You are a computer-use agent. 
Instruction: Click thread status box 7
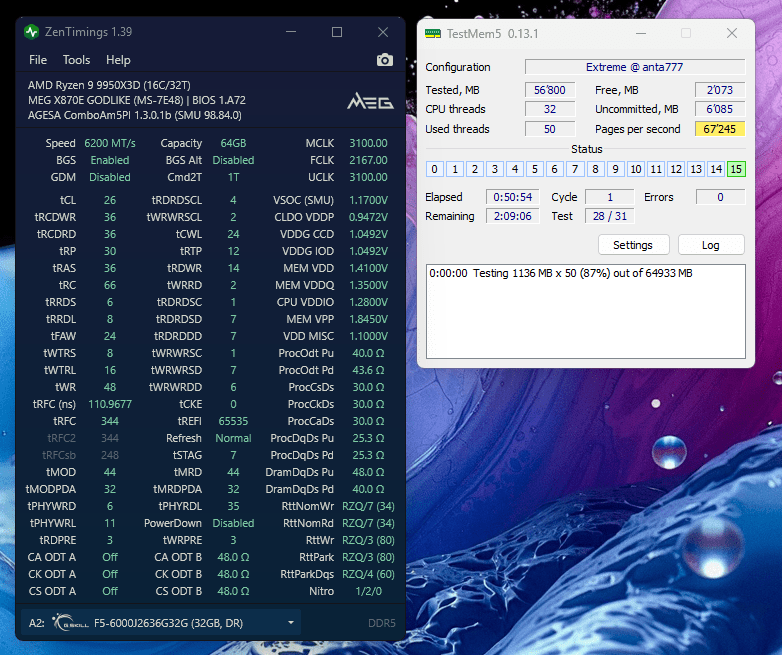pos(575,169)
